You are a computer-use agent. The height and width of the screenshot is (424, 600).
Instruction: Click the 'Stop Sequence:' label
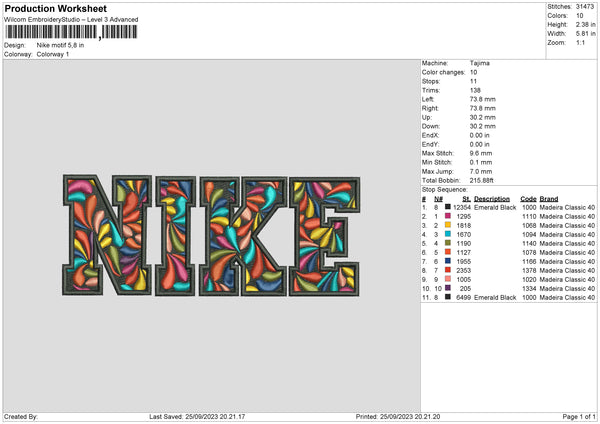(445, 190)
